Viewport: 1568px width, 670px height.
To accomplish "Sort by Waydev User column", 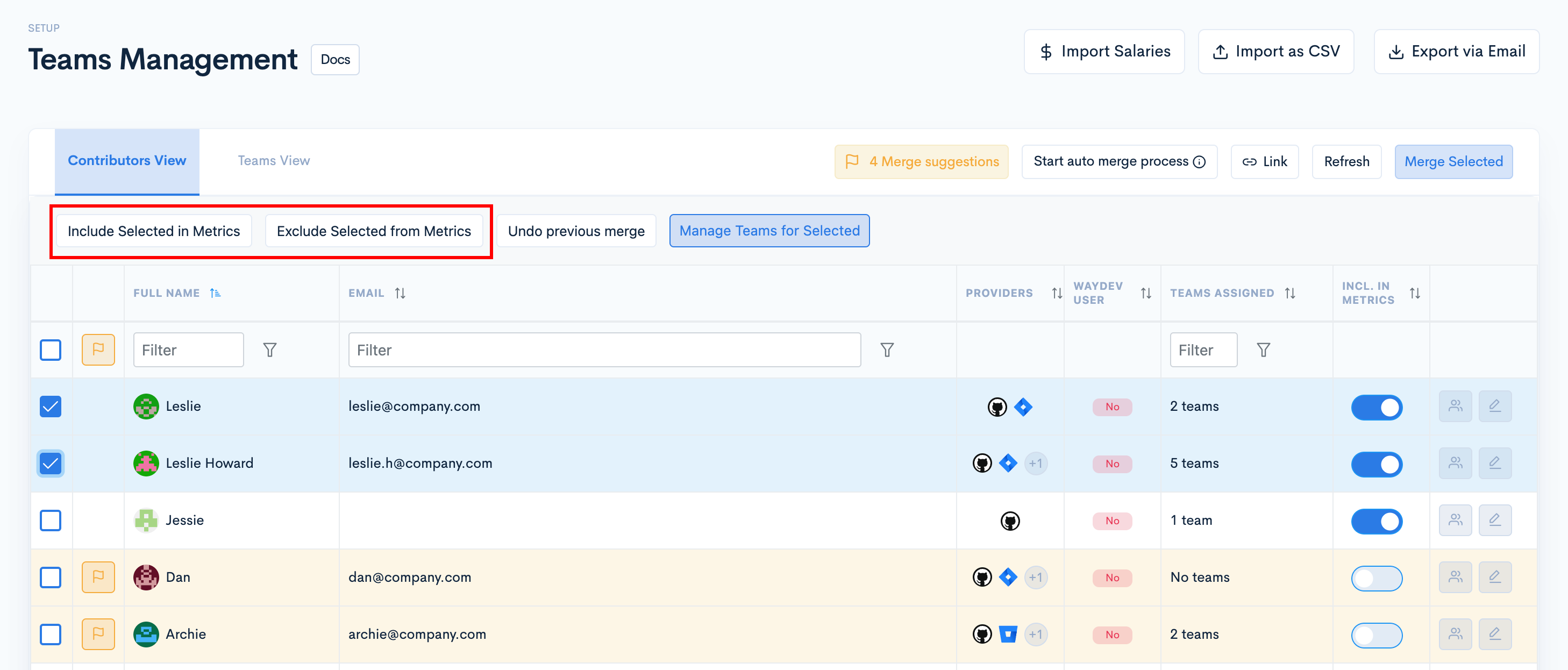I will 1145,293.
